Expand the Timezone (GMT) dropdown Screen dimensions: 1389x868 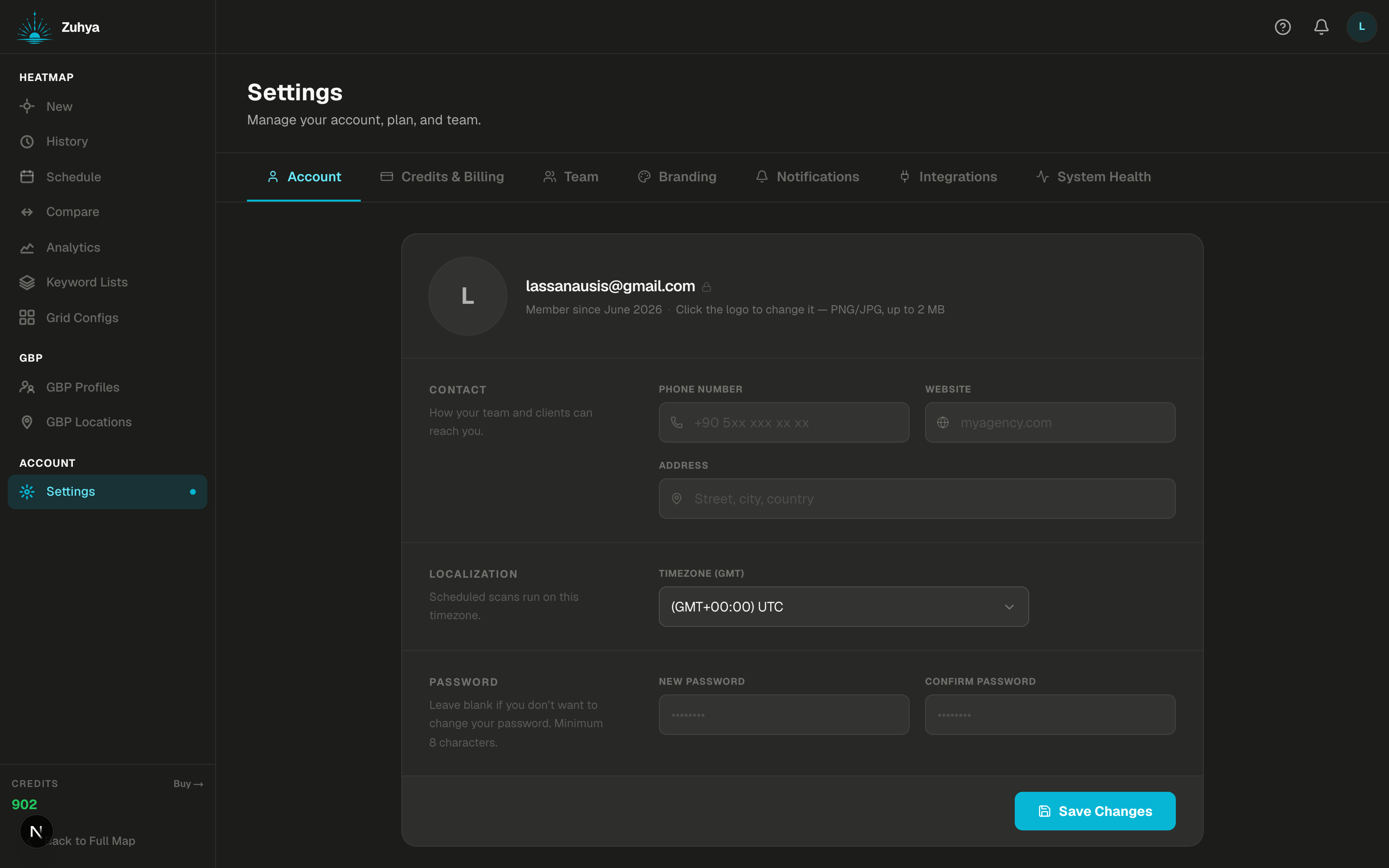(x=843, y=606)
